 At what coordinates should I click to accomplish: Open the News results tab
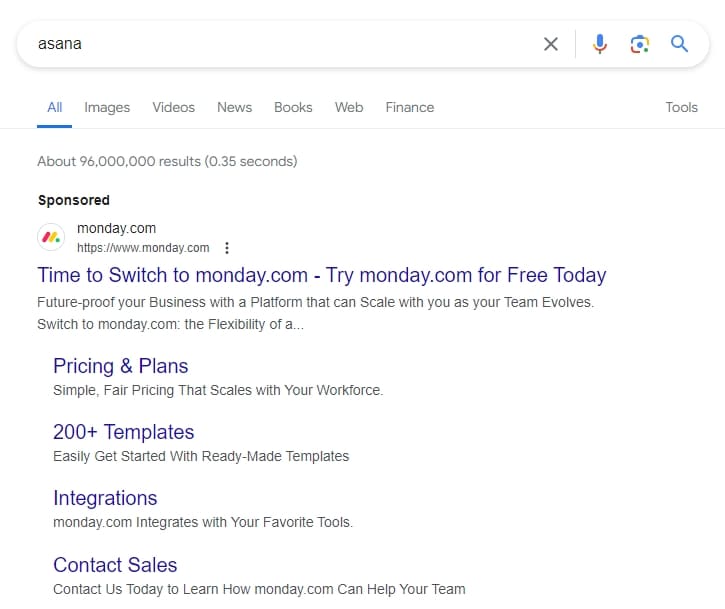[x=234, y=107]
